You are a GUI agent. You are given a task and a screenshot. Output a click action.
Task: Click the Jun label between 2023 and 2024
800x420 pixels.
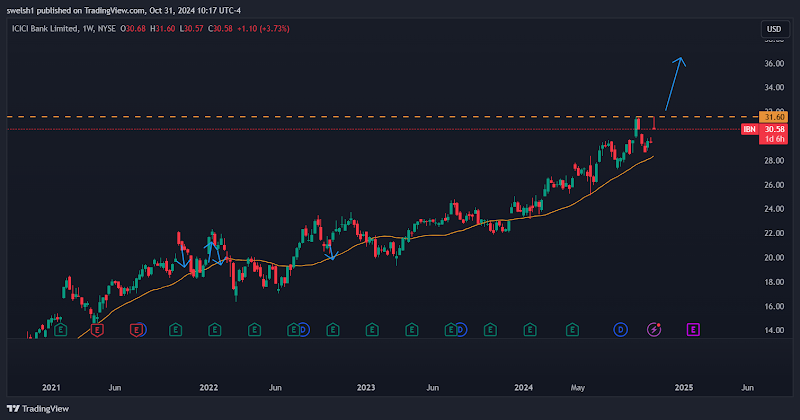(x=432, y=387)
